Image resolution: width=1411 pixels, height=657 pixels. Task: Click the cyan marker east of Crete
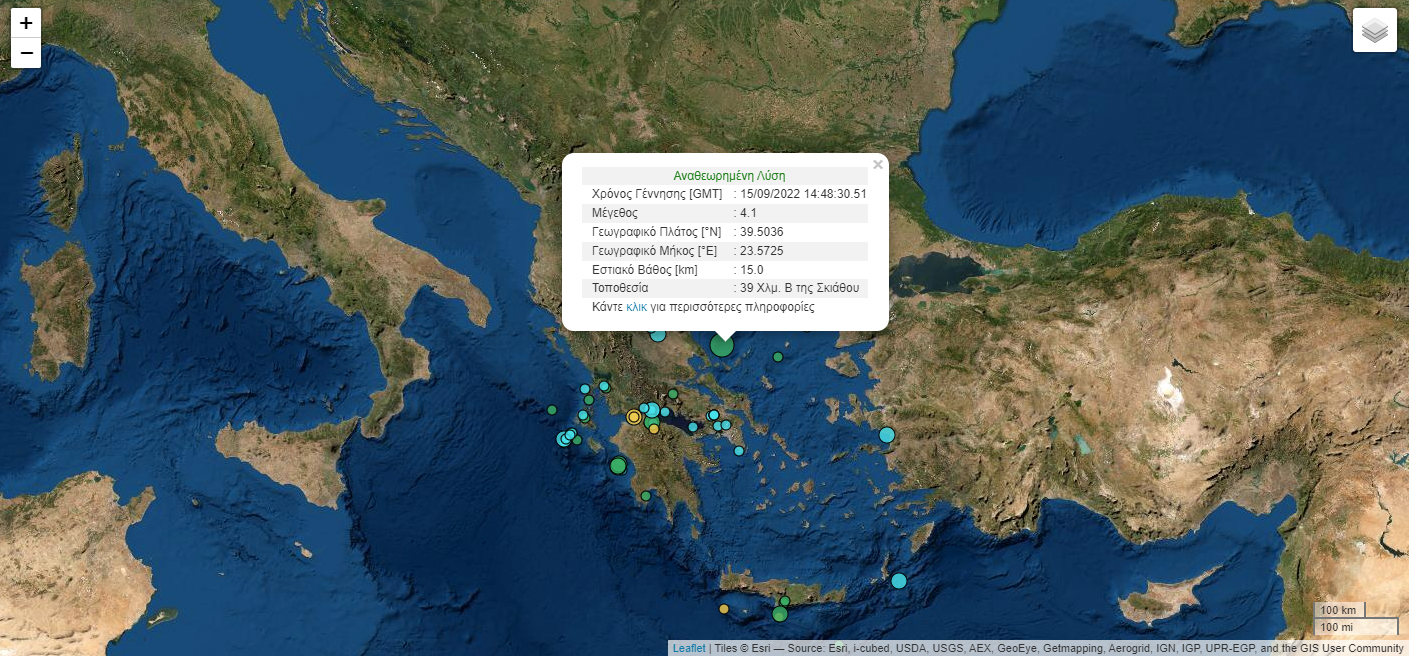point(899,581)
